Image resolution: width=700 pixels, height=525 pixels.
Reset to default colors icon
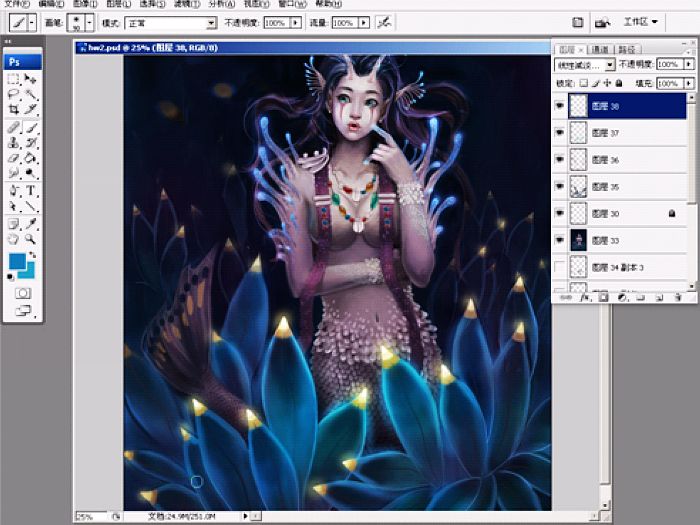(10, 277)
